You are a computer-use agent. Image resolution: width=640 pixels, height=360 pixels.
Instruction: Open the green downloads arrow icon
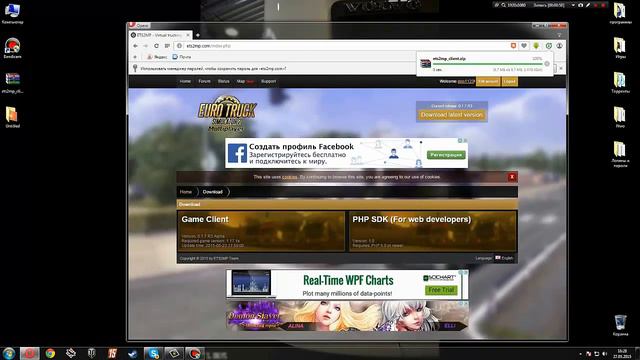(536, 46)
